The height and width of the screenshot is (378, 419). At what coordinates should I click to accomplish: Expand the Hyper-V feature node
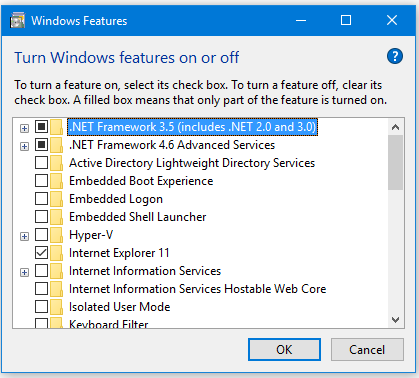coord(24,236)
